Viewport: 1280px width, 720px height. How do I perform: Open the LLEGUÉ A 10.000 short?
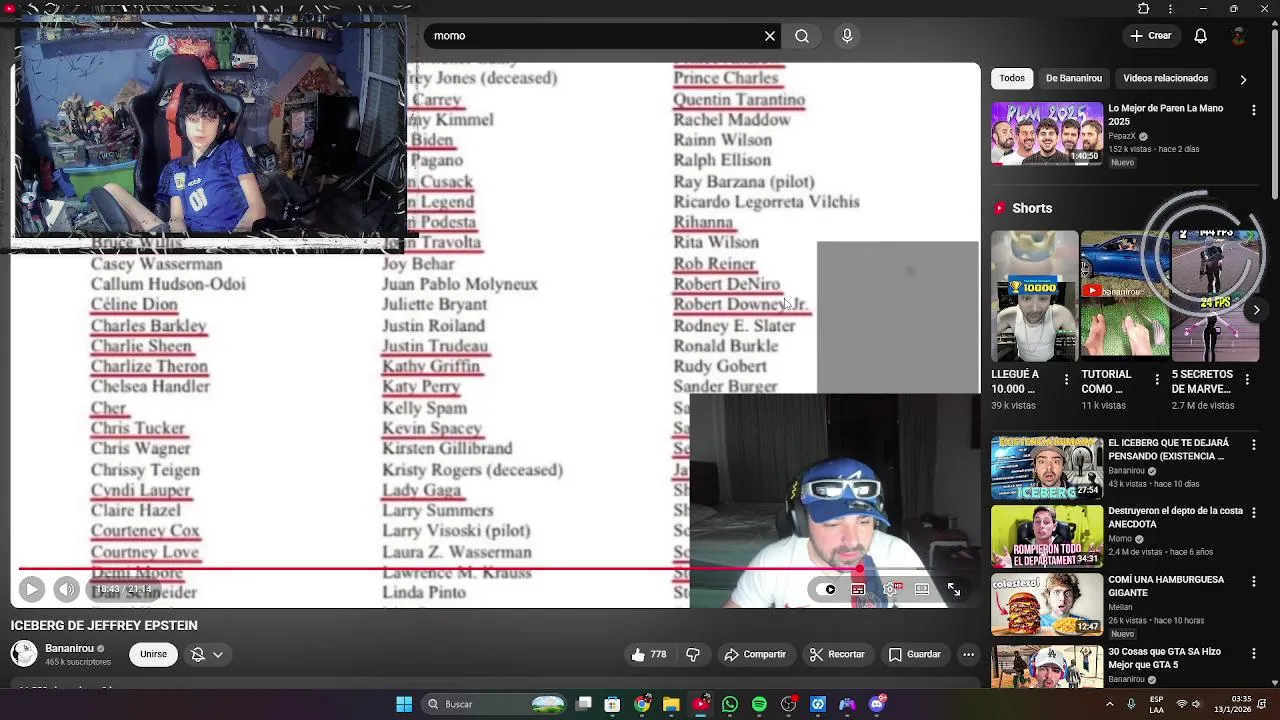1035,296
